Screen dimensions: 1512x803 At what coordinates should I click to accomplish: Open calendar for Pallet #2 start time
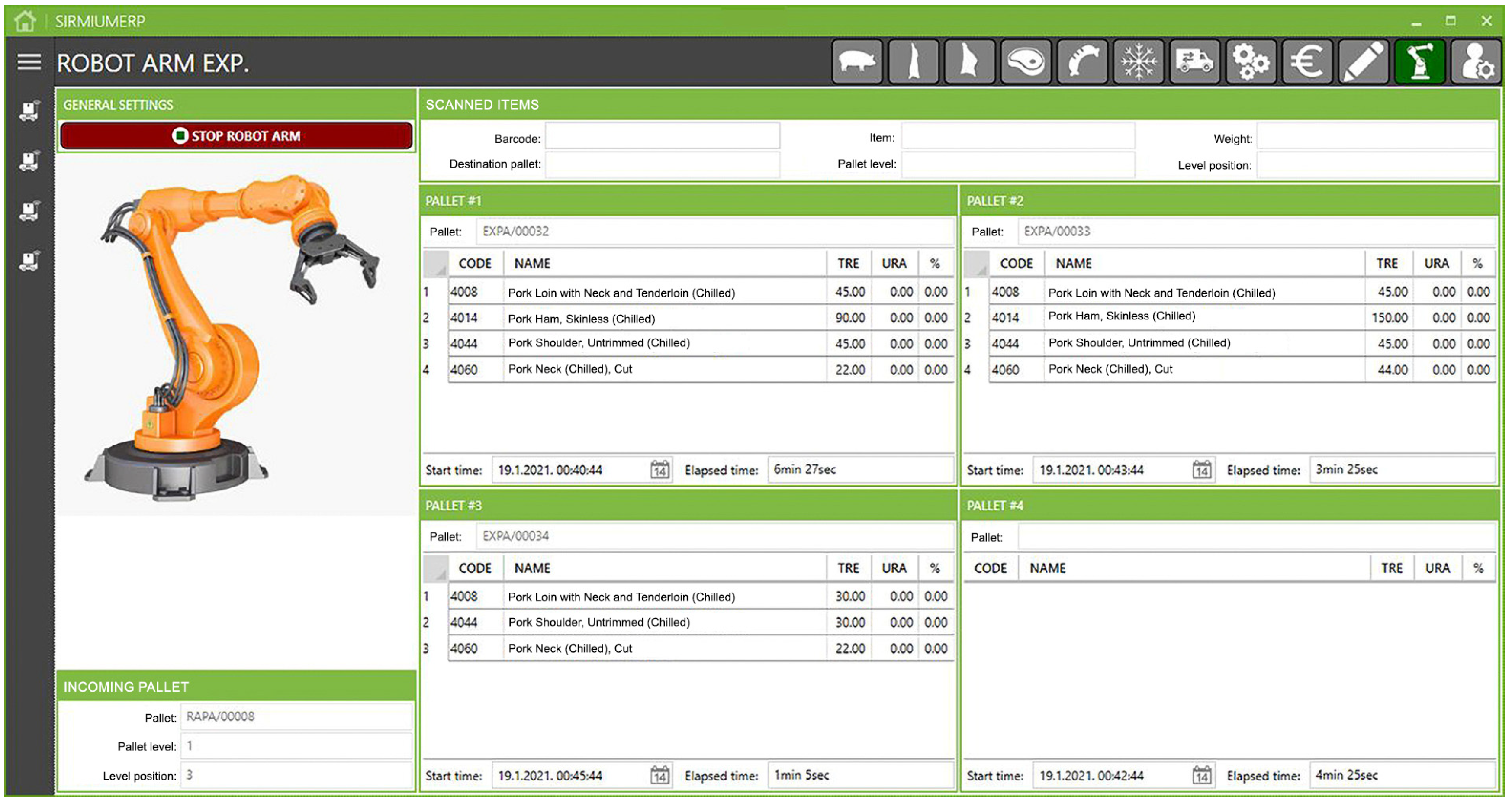click(1201, 470)
